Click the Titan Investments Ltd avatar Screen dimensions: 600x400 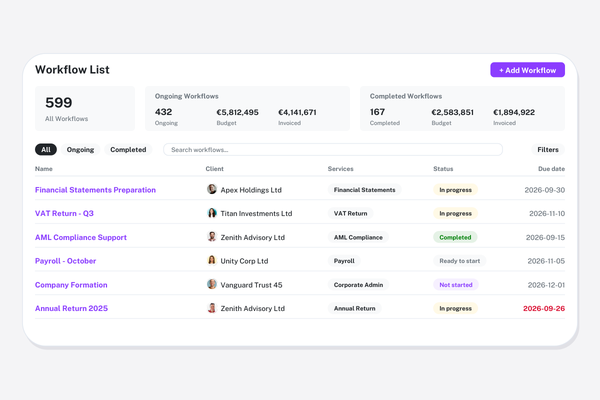(x=212, y=213)
